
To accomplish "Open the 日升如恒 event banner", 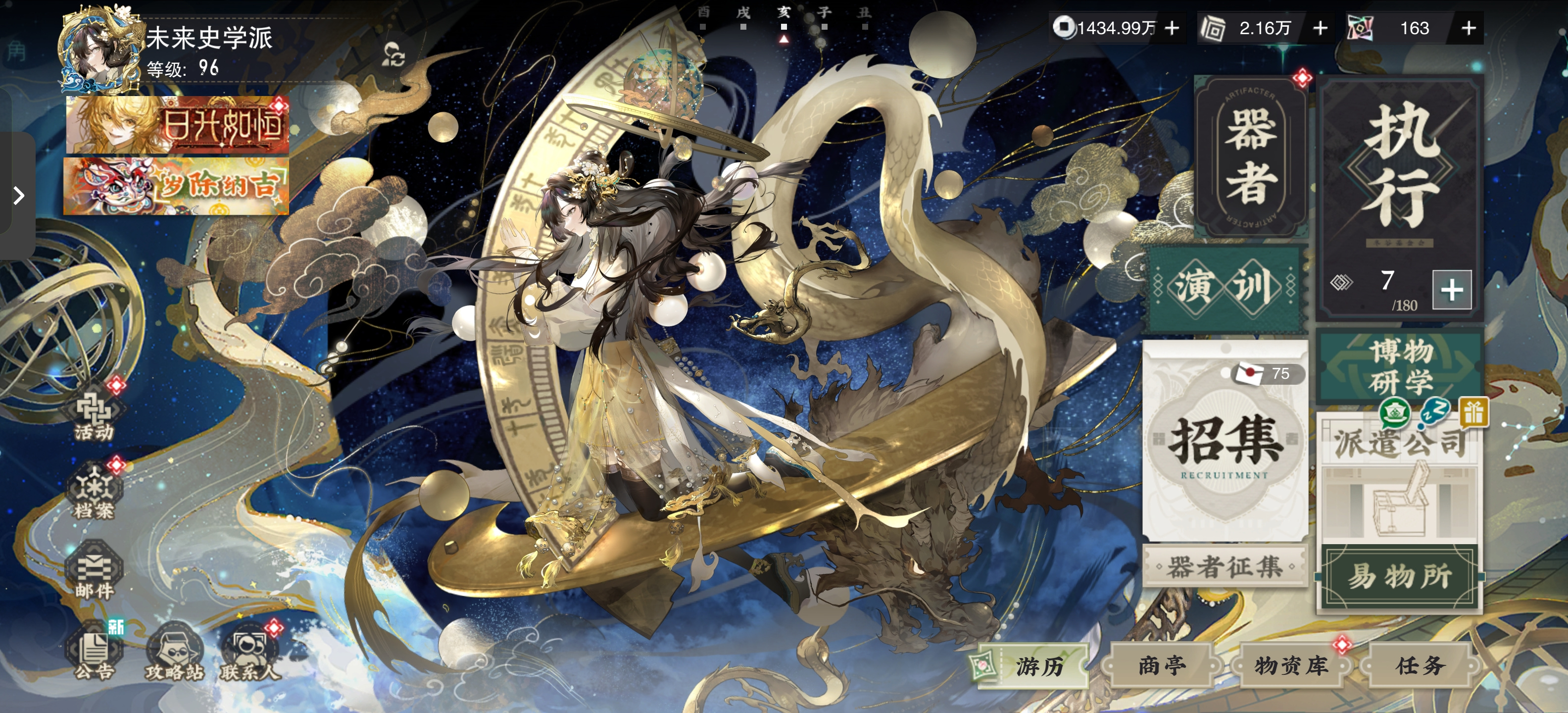I will 177,125.
